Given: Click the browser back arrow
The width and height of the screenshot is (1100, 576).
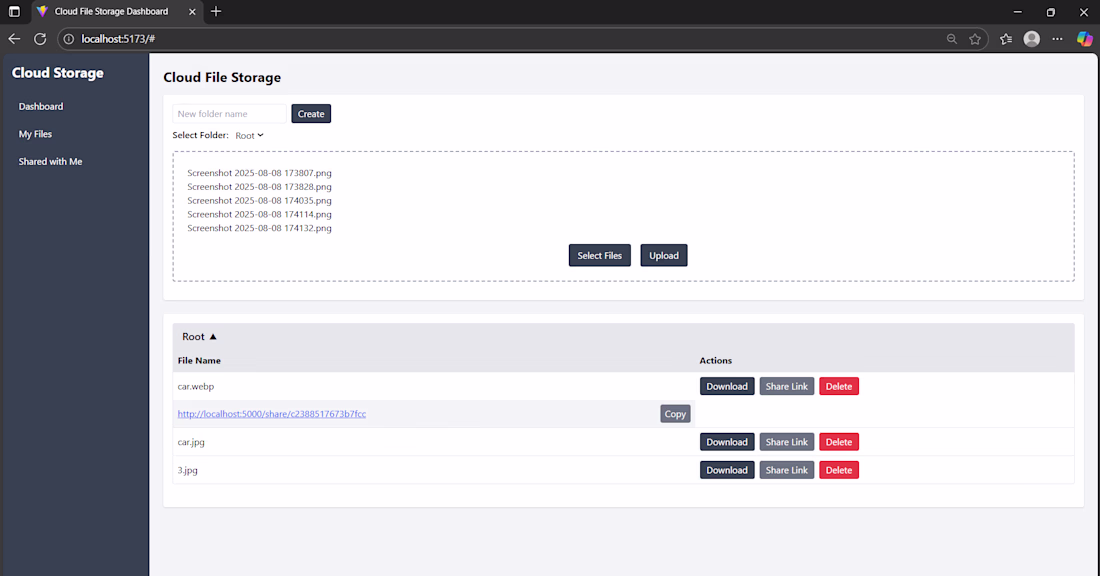Looking at the screenshot, I should pyautogui.click(x=14, y=39).
